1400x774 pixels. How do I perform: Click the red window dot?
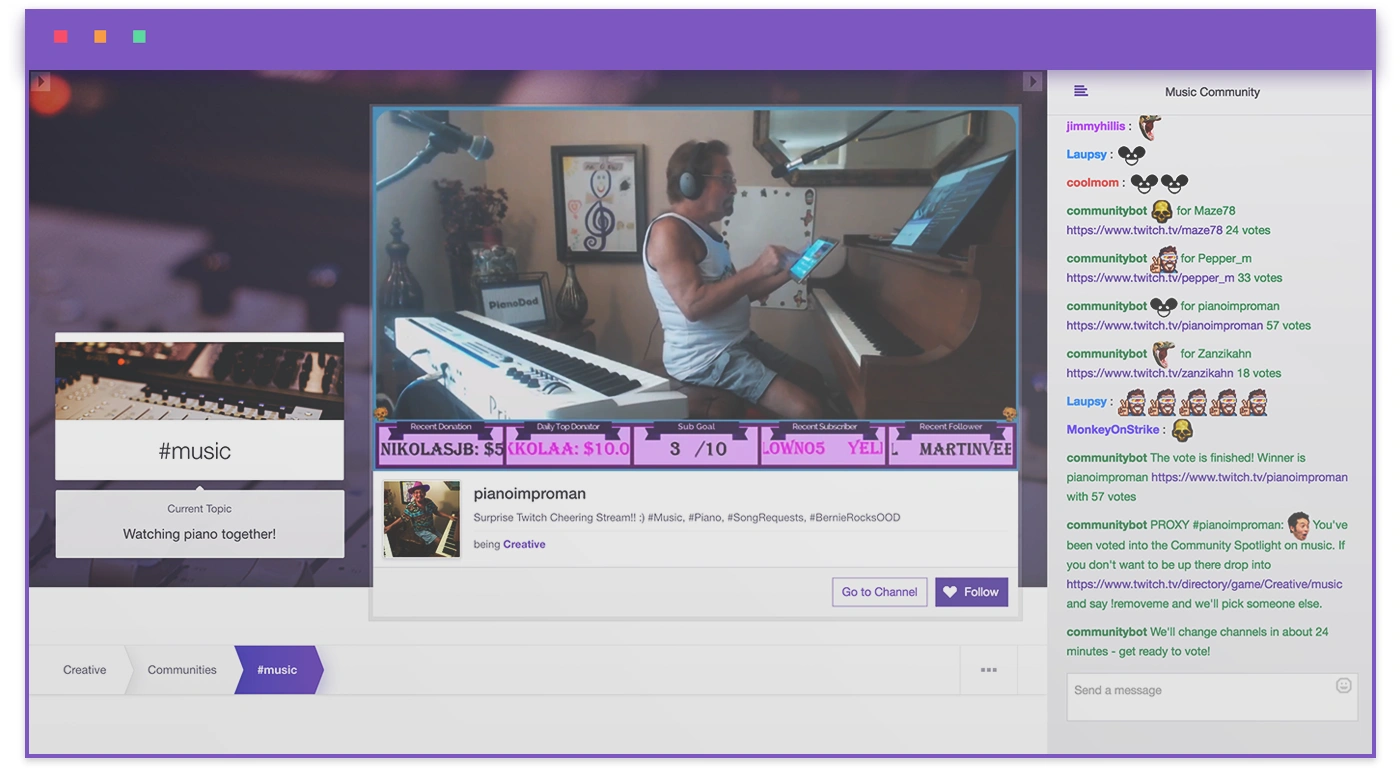click(x=61, y=37)
